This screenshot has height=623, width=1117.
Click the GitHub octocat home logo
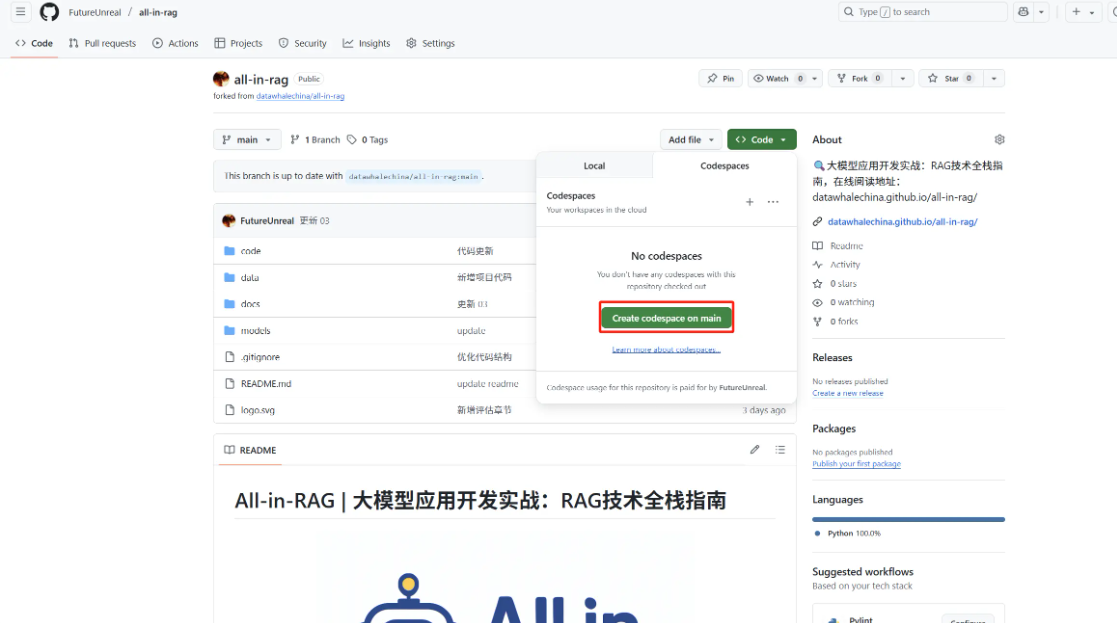(x=48, y=12)
